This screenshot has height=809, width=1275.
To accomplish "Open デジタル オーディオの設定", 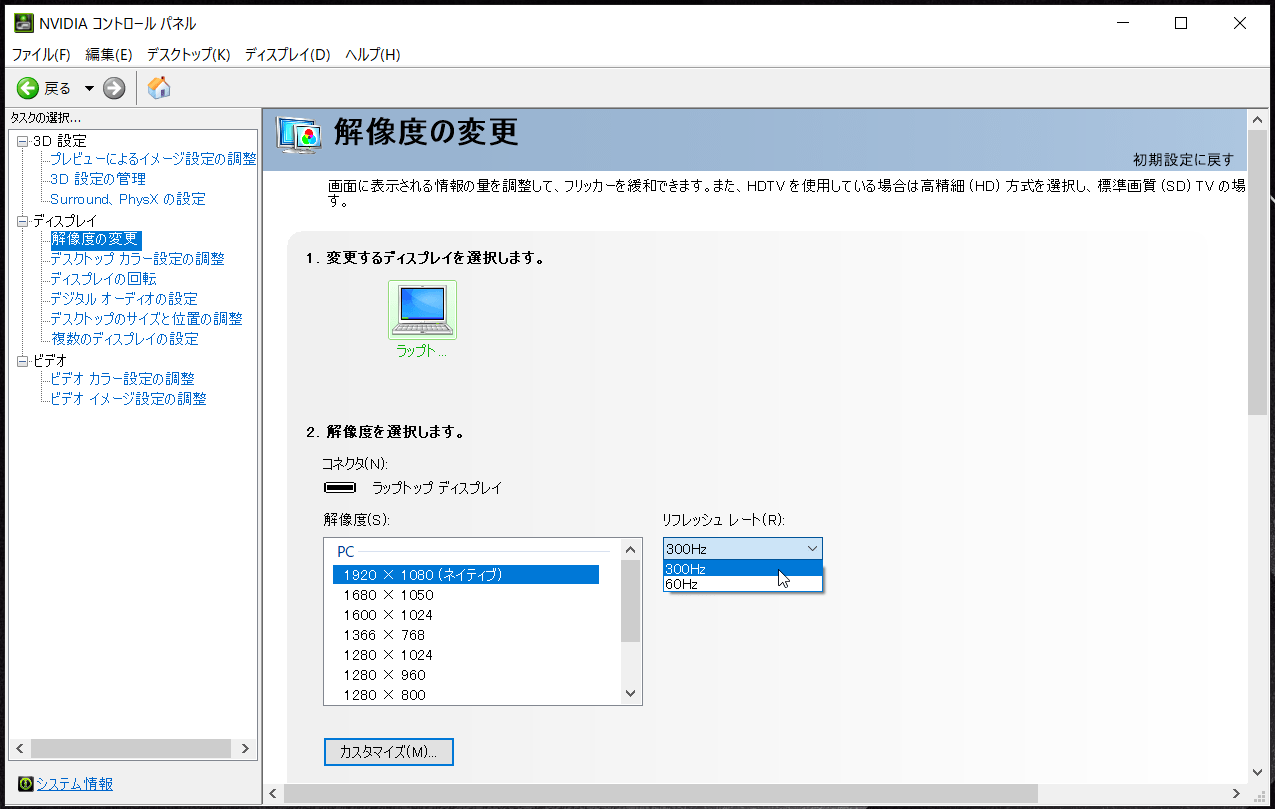I will click(124, 299).
